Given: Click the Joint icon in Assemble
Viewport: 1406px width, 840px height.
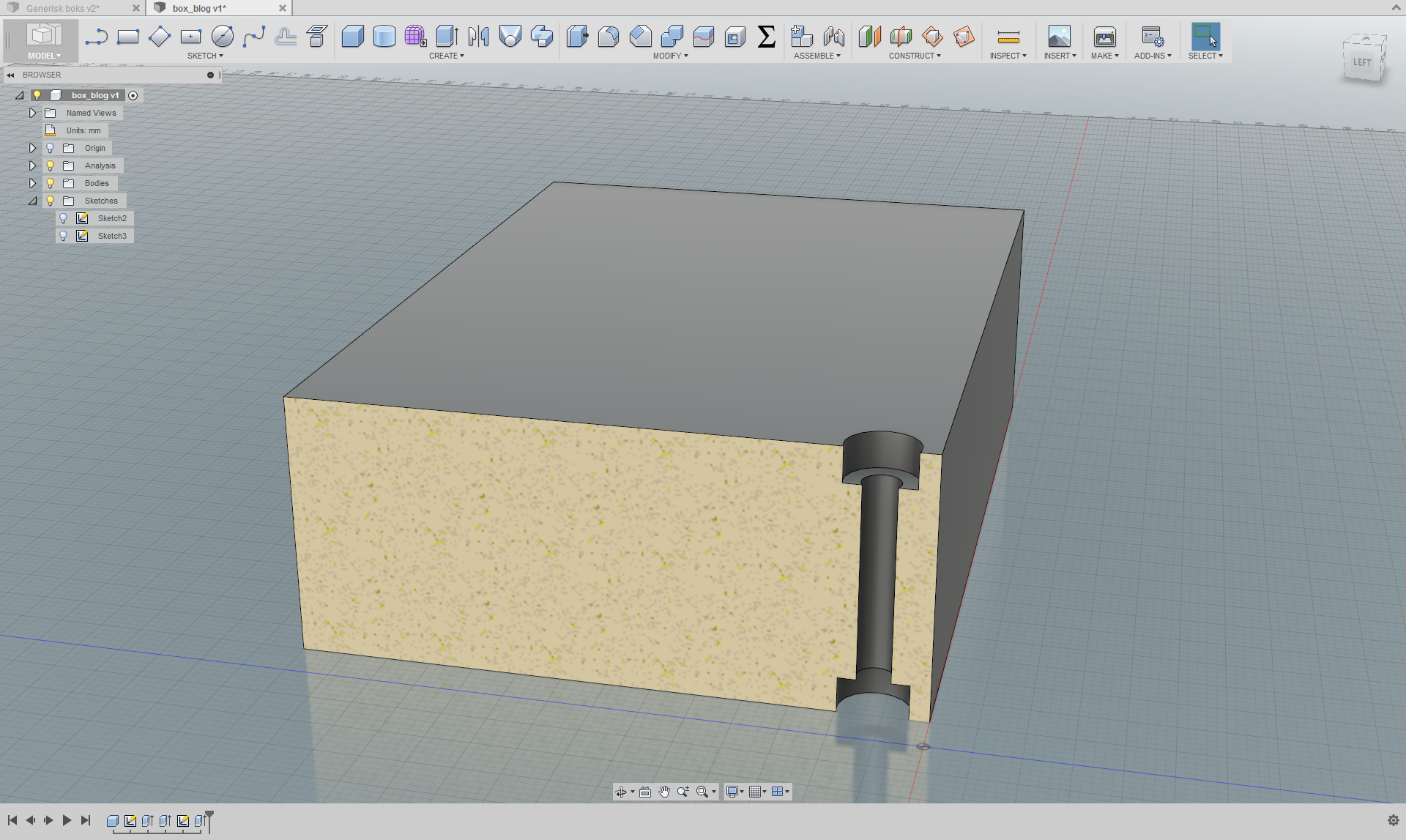Looking at the screenshot, I should pos(834,36).
